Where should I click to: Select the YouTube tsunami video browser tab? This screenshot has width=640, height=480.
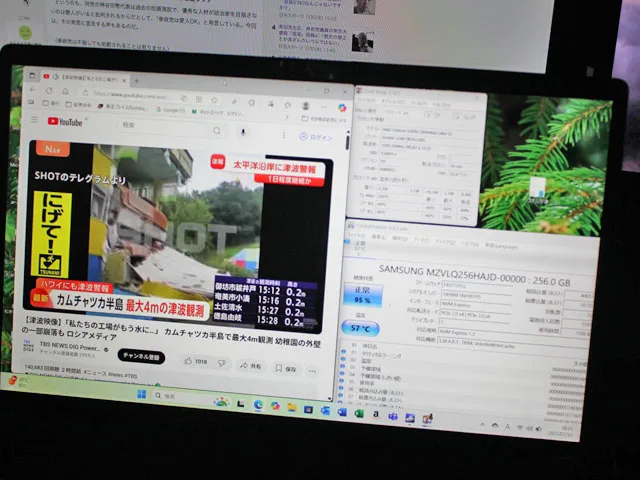[86, 78]
